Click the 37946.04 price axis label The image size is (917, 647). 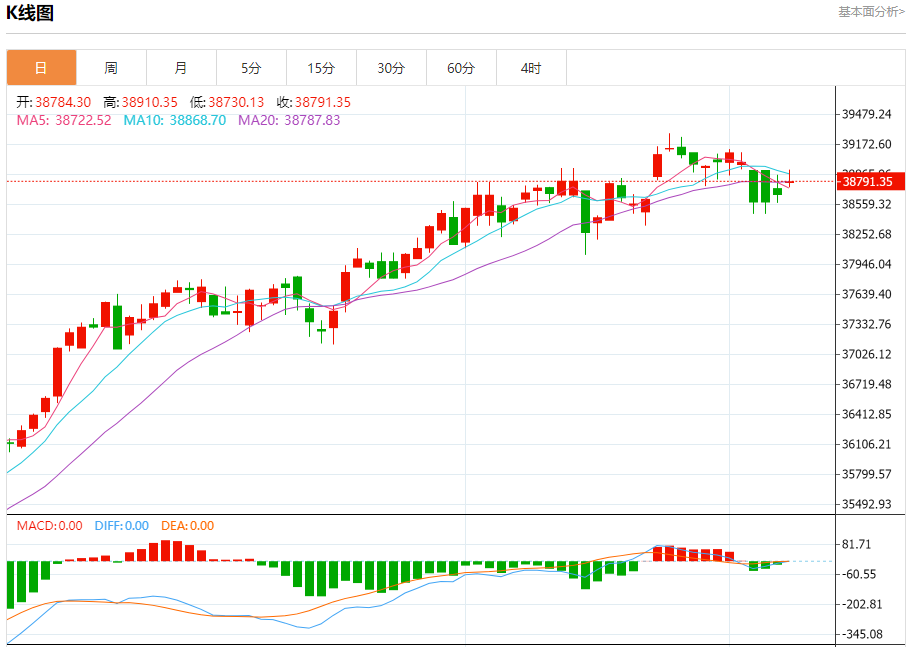click(867, 264)
